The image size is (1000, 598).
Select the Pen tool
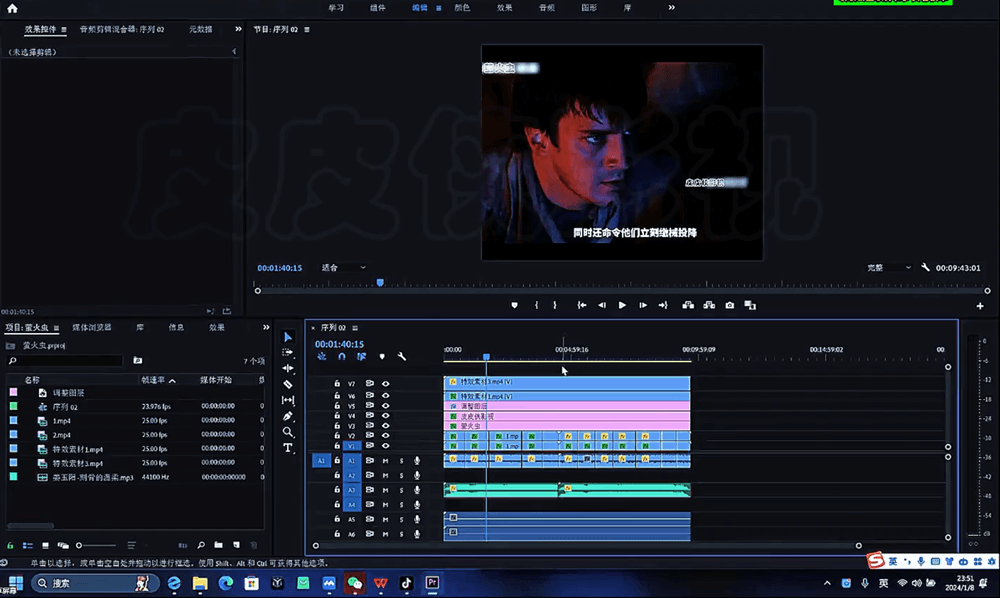[288, 416]
